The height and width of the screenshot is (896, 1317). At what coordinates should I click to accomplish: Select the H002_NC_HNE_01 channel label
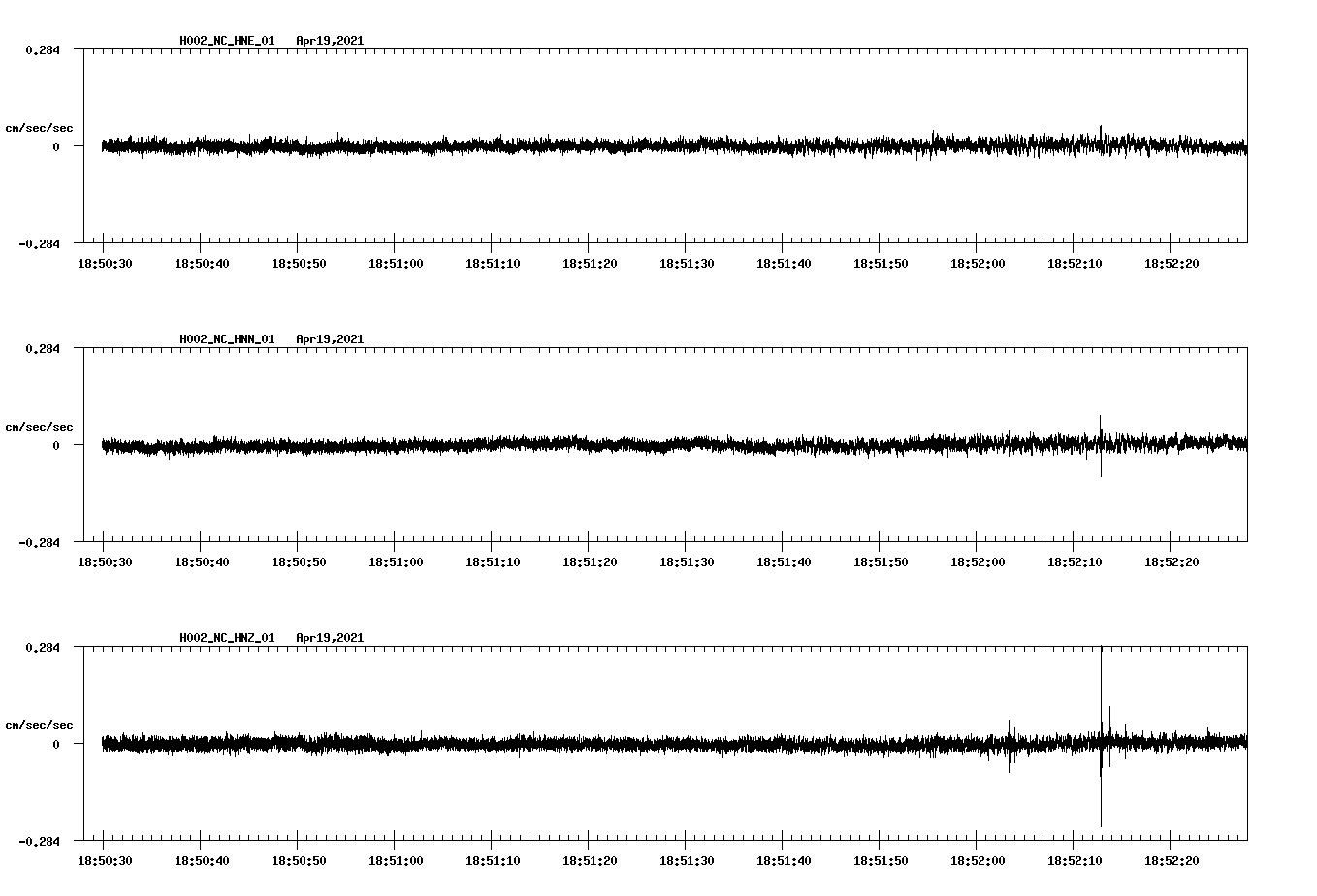click(x=226, y=41)
